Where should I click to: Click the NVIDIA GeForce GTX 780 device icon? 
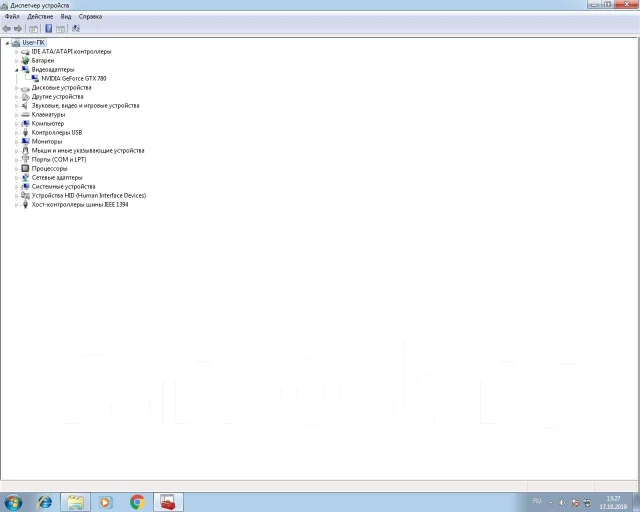point(36,78)
